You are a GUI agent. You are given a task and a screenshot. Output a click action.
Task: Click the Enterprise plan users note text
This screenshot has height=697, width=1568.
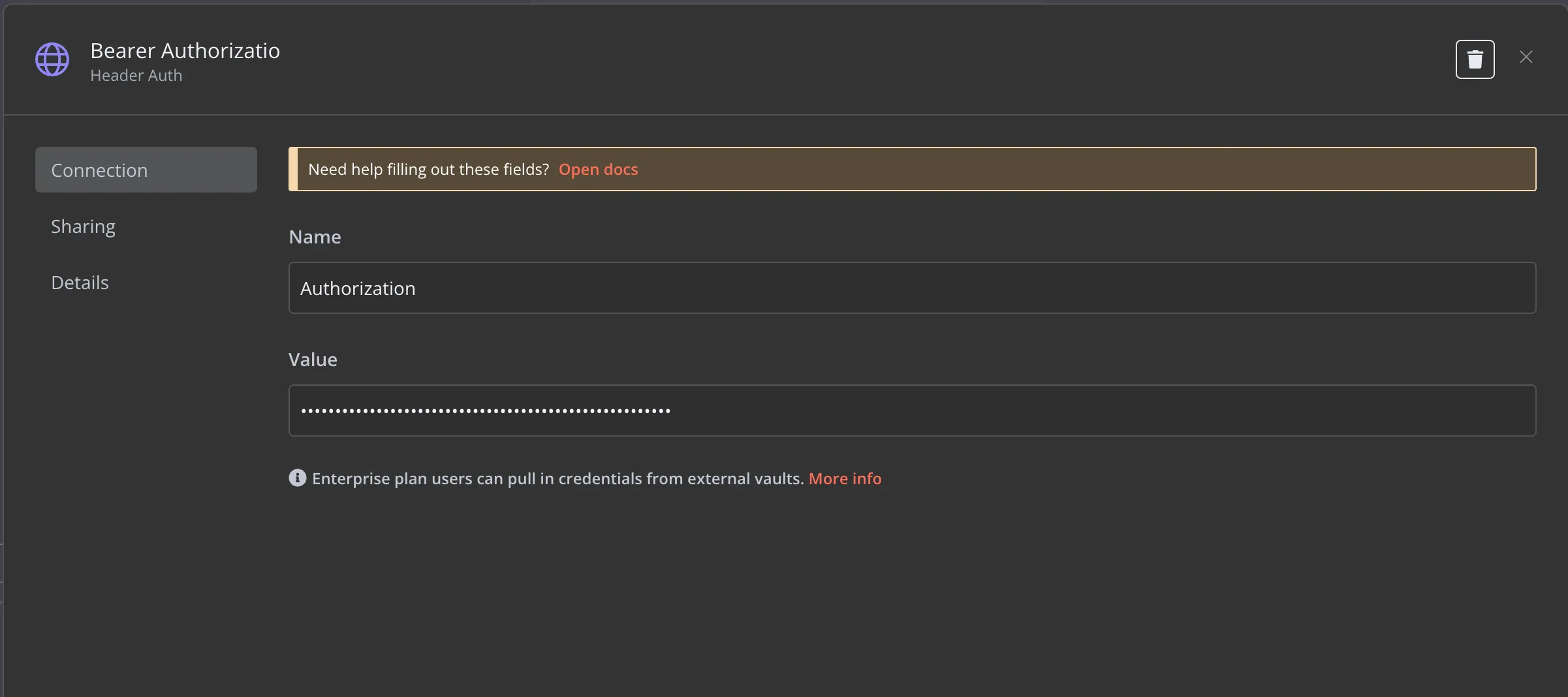[558, 479]
